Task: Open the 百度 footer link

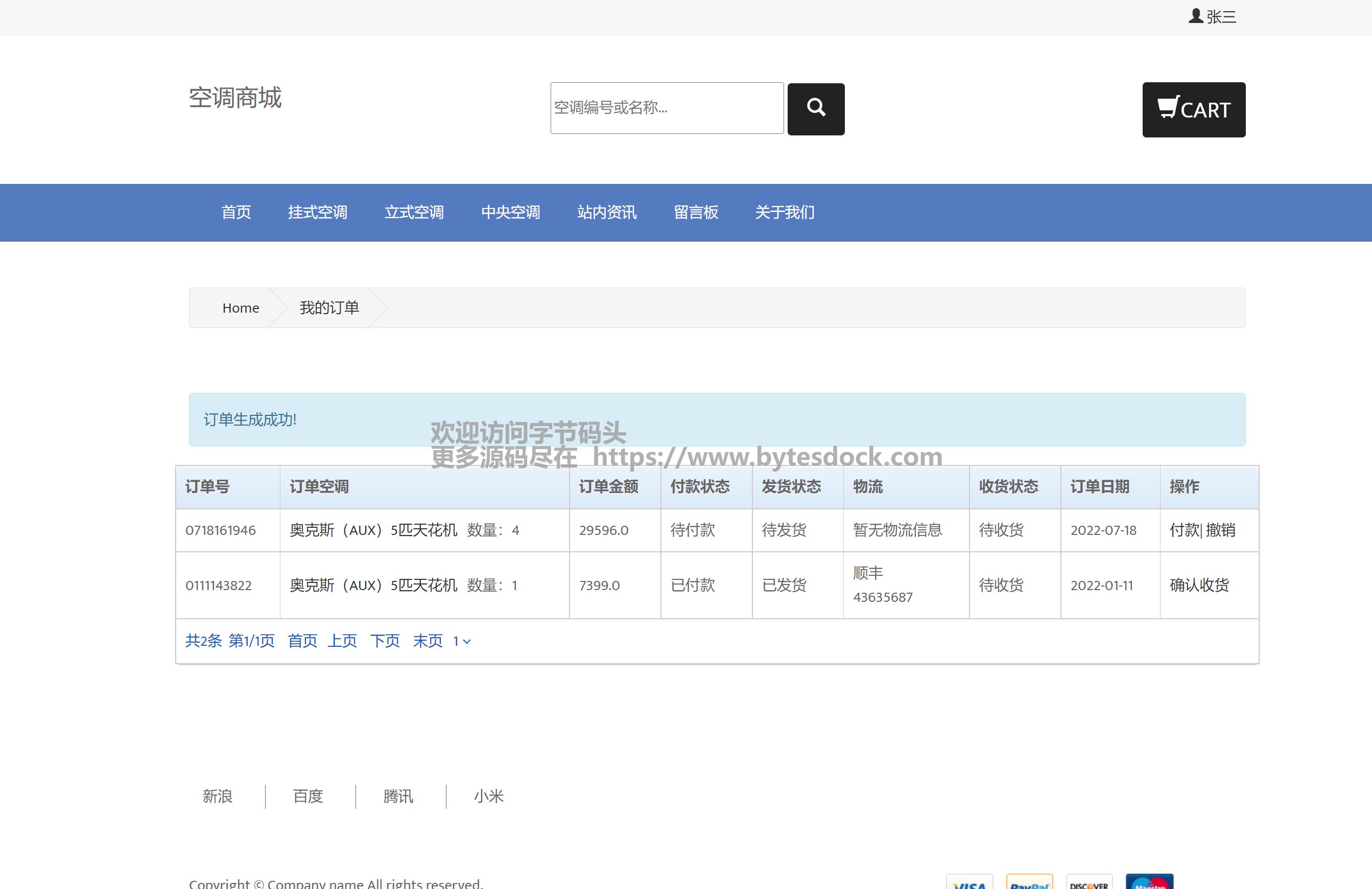Action: point(308,796)
